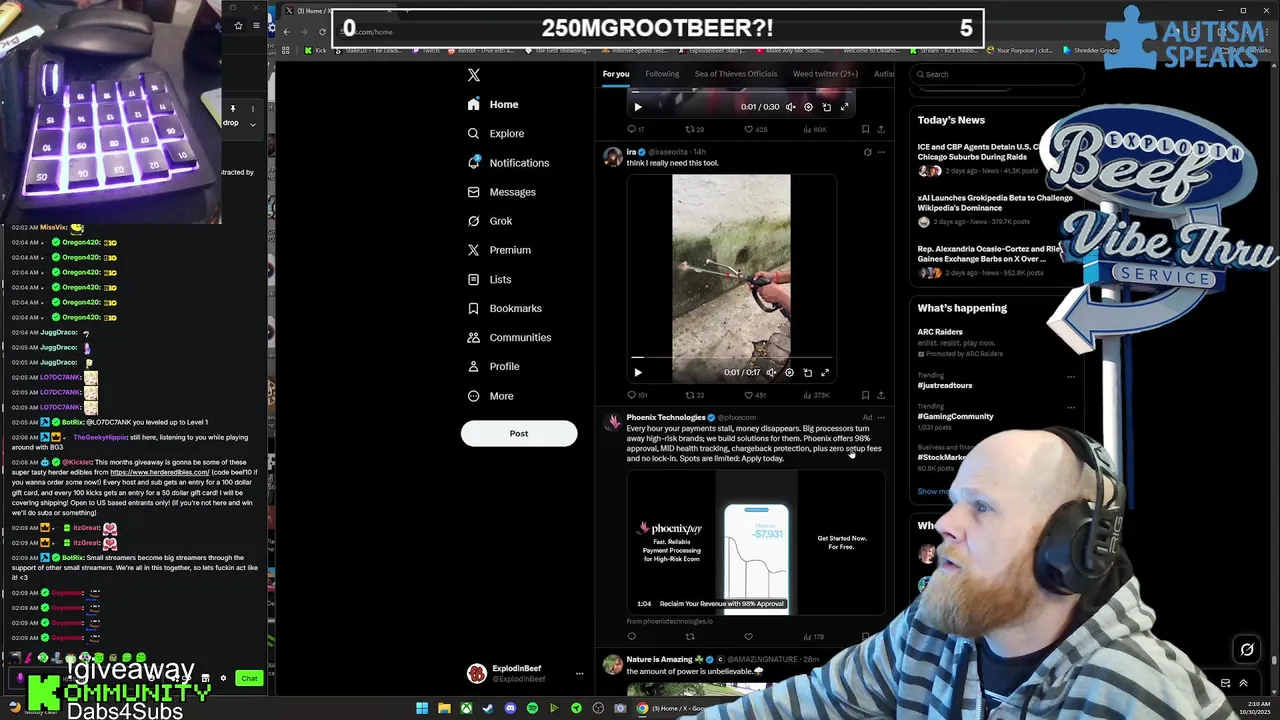Open ira's profile avatar
Image resolution: width=1280 pixels, height=720 pixels.
tap(612, 156)
